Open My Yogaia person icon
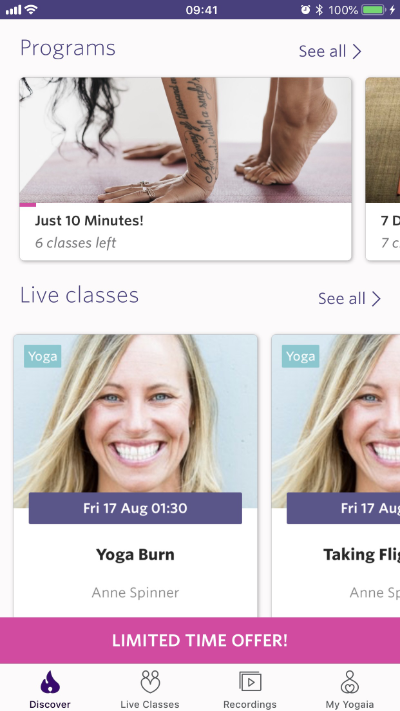Image resolution: width=400 pixels, height=711 pixels. 350,682
